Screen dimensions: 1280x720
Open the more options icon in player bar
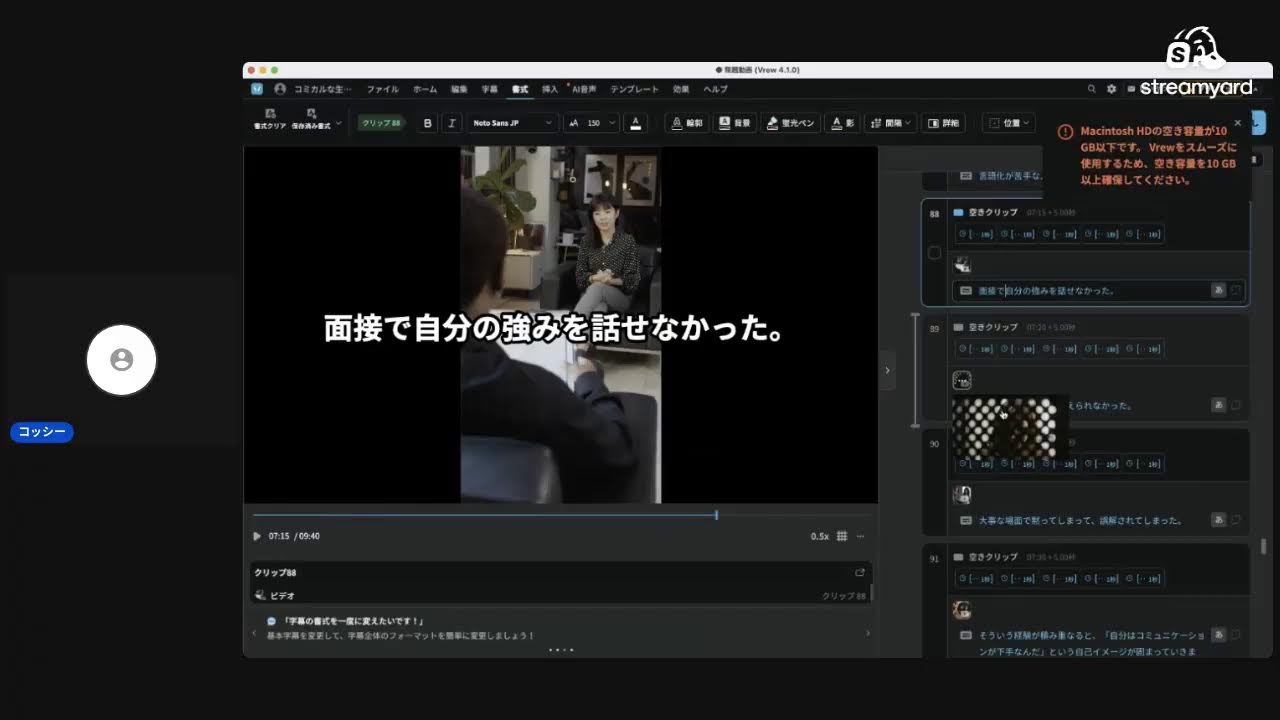click(x=860, y=536)
